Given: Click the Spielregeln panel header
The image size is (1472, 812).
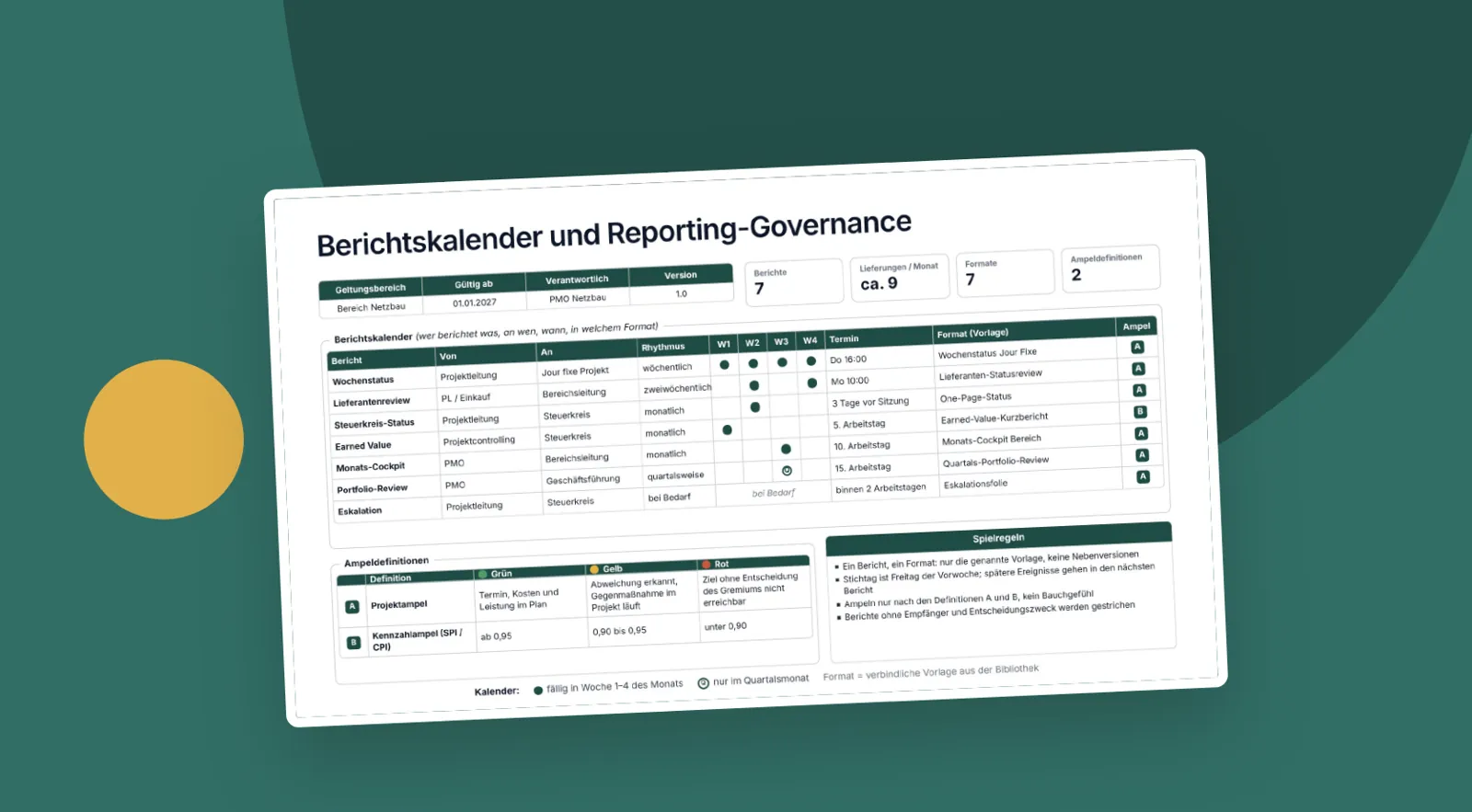Looking at the screenshot, I should [998, 538].
